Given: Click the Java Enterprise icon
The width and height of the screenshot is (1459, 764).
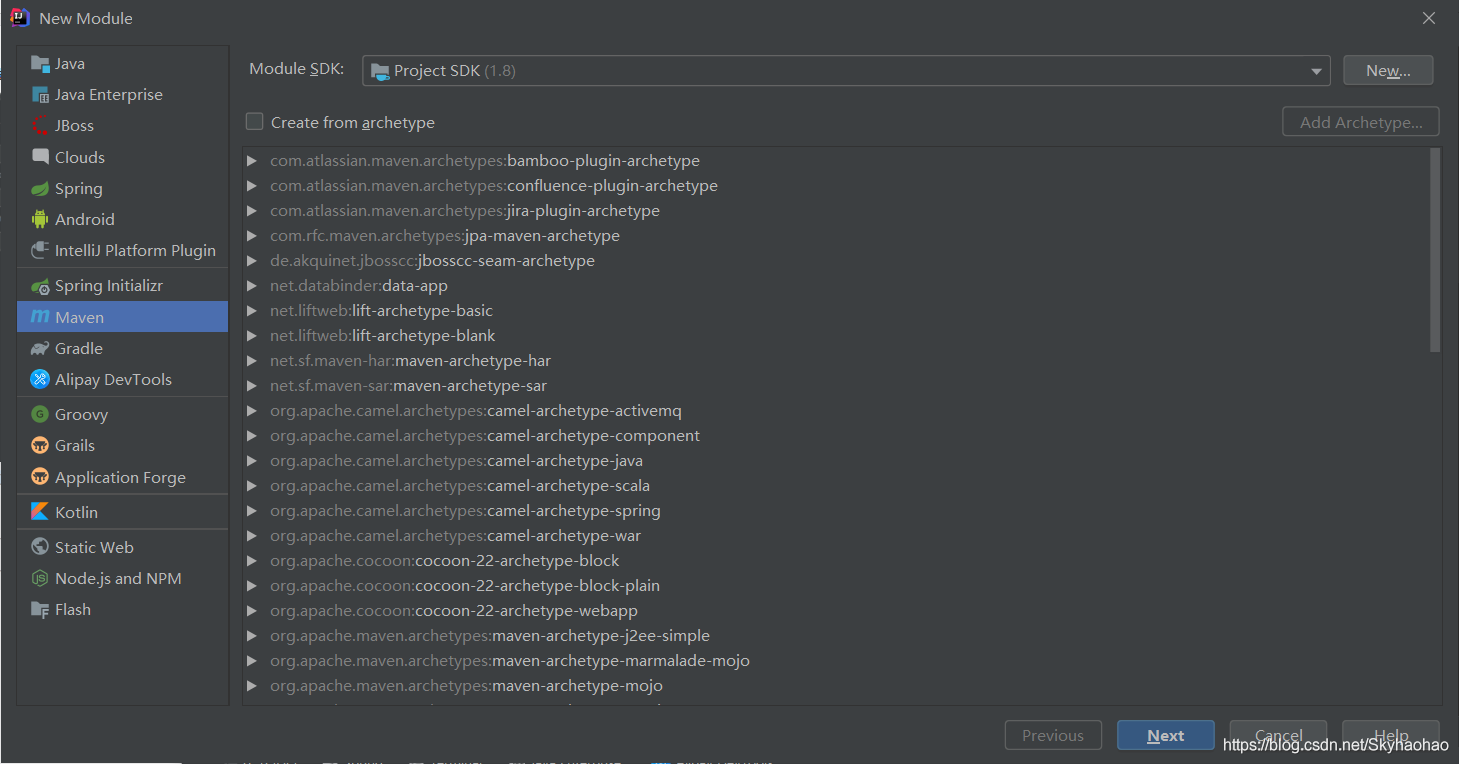Looking at the screenshot, I should click(x=40, y=95).
